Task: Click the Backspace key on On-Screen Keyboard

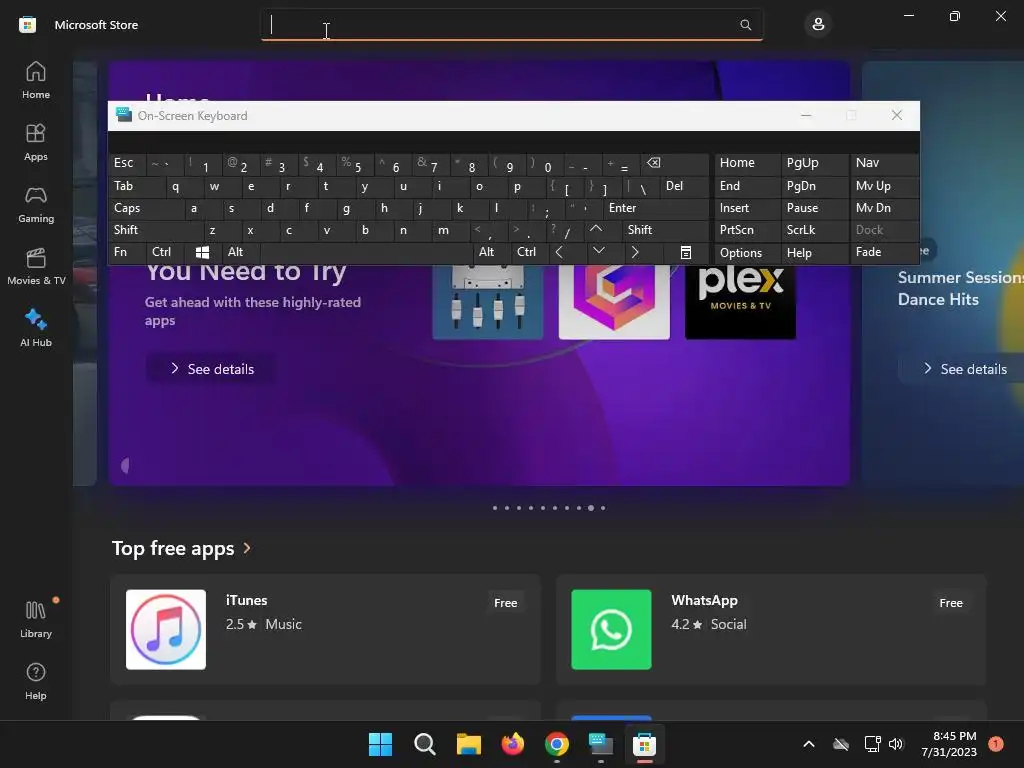Action: [x=676, y=163]
